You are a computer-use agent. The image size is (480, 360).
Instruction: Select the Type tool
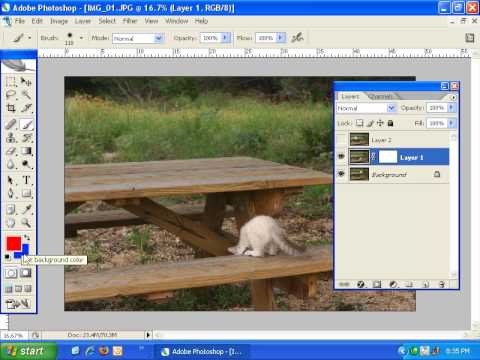(26, 180)
